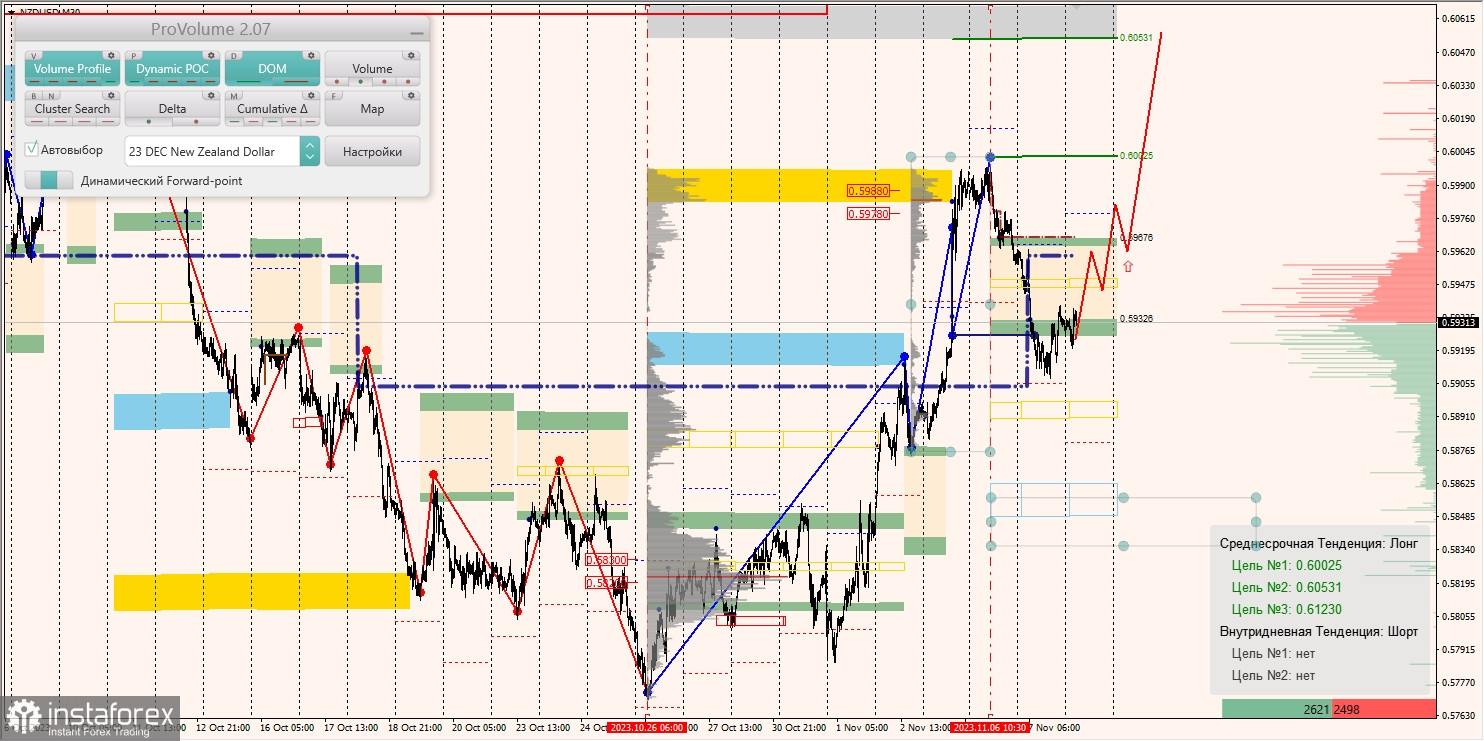This screenshot has height=741, width=1484.
Task: Click the P hotkey badge on Dynamic POC
Action: click(x=134, y=56)
